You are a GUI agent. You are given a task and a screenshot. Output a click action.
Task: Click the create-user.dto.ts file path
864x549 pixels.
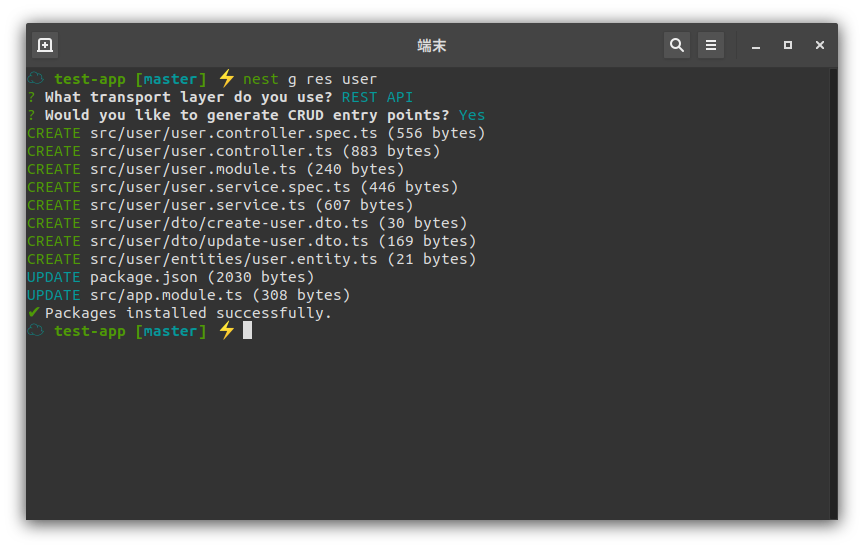tap(229, 223)
